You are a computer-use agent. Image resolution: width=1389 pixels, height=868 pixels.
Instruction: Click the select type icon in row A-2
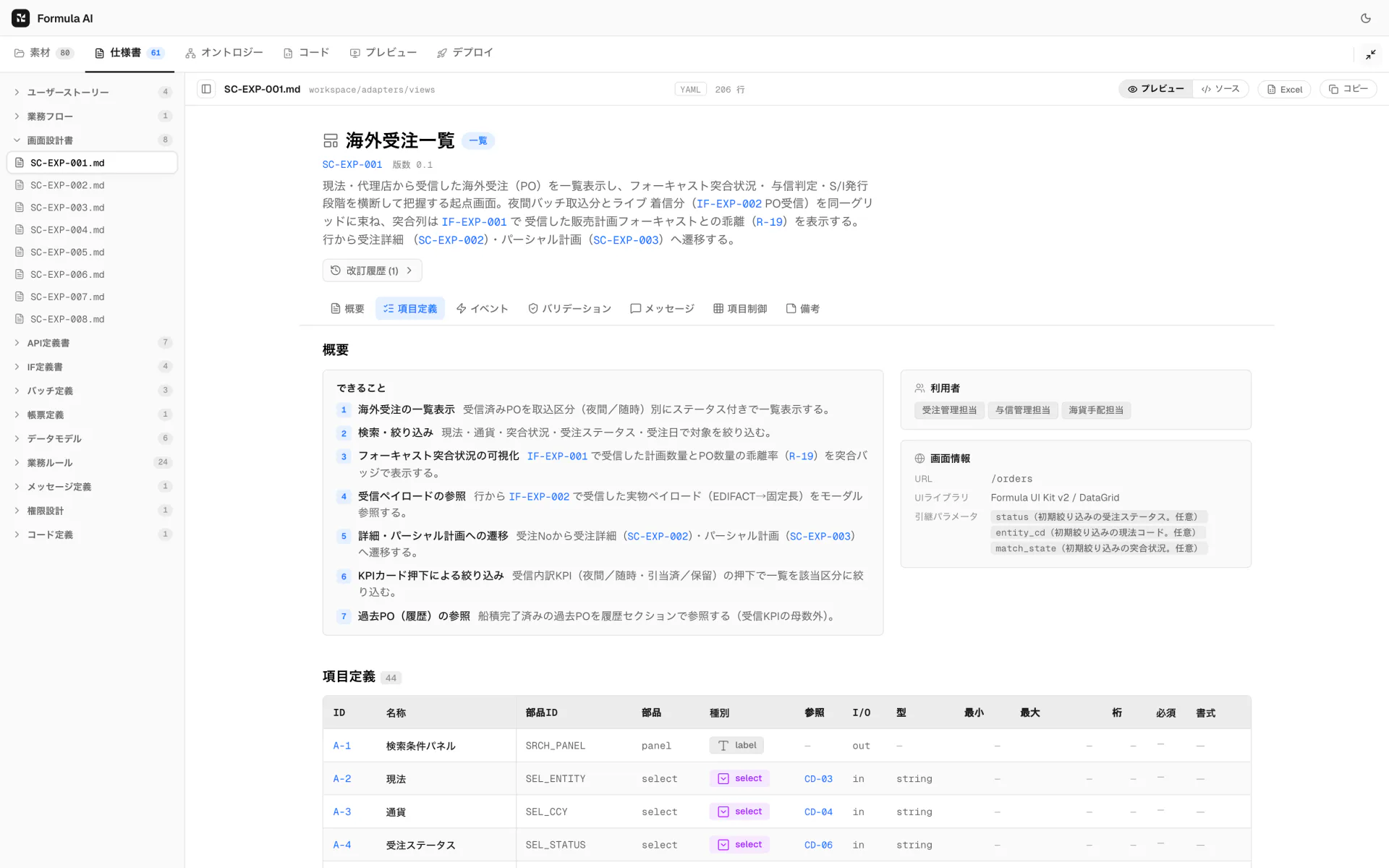point(723,779)
